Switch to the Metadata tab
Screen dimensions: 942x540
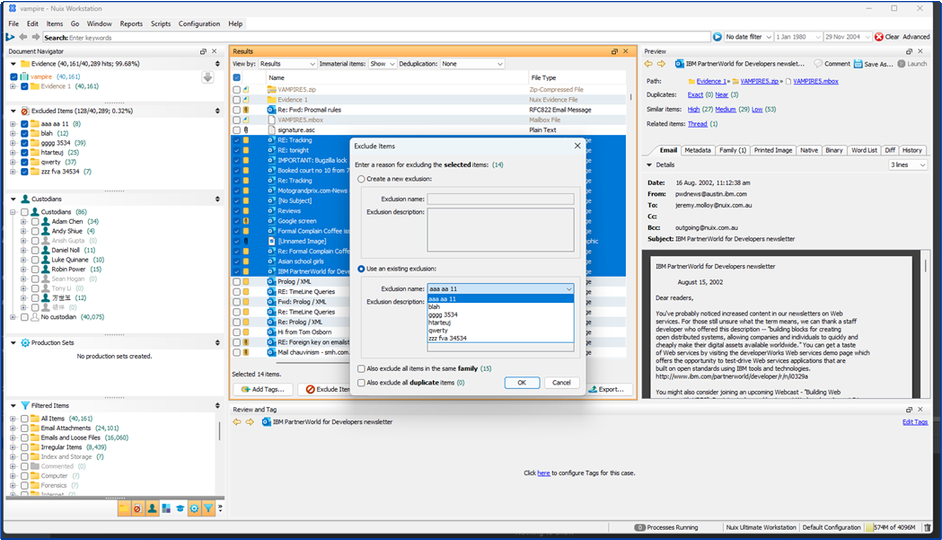tap(697, 150)
